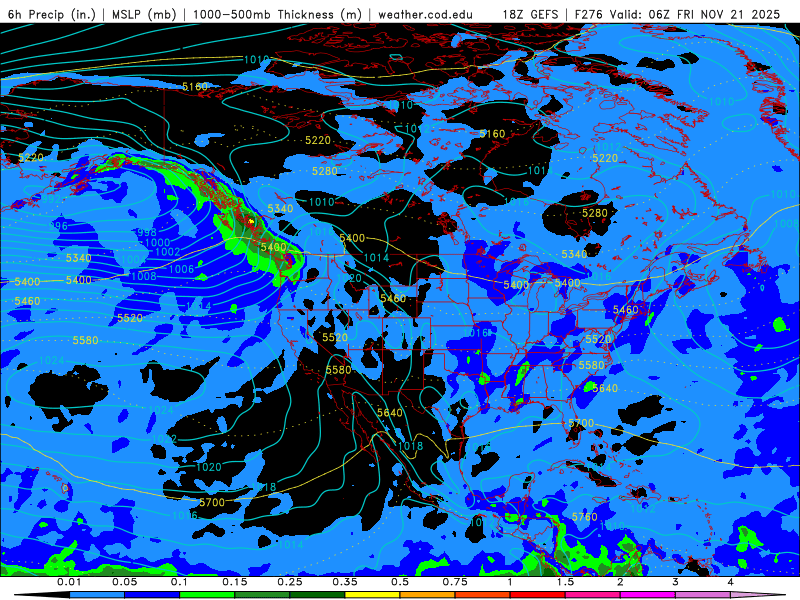Click the '1.5' legend value

(565, 582)
